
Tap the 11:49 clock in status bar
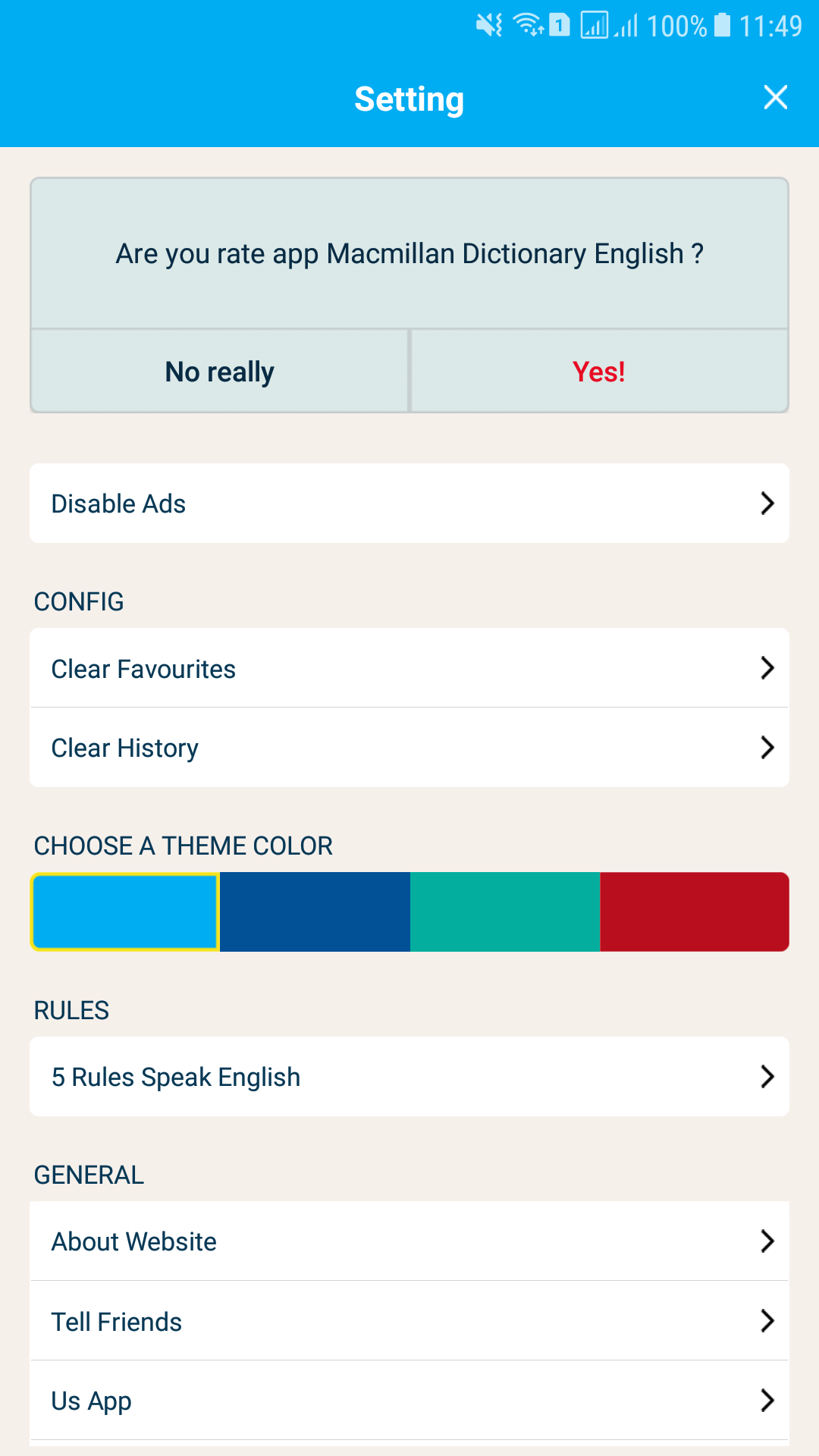(x=770, y=27)
